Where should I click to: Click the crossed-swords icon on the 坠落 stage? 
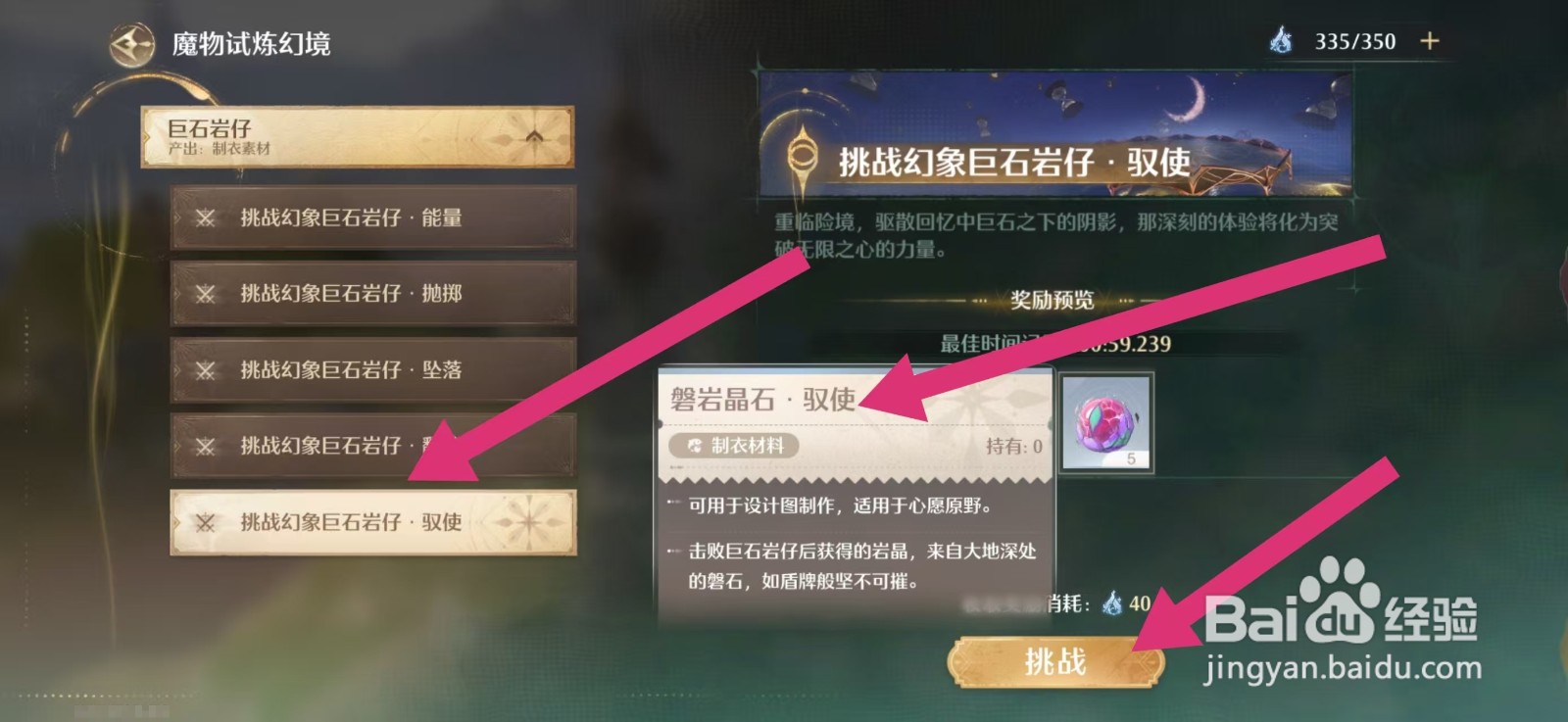tap(205, 370)
